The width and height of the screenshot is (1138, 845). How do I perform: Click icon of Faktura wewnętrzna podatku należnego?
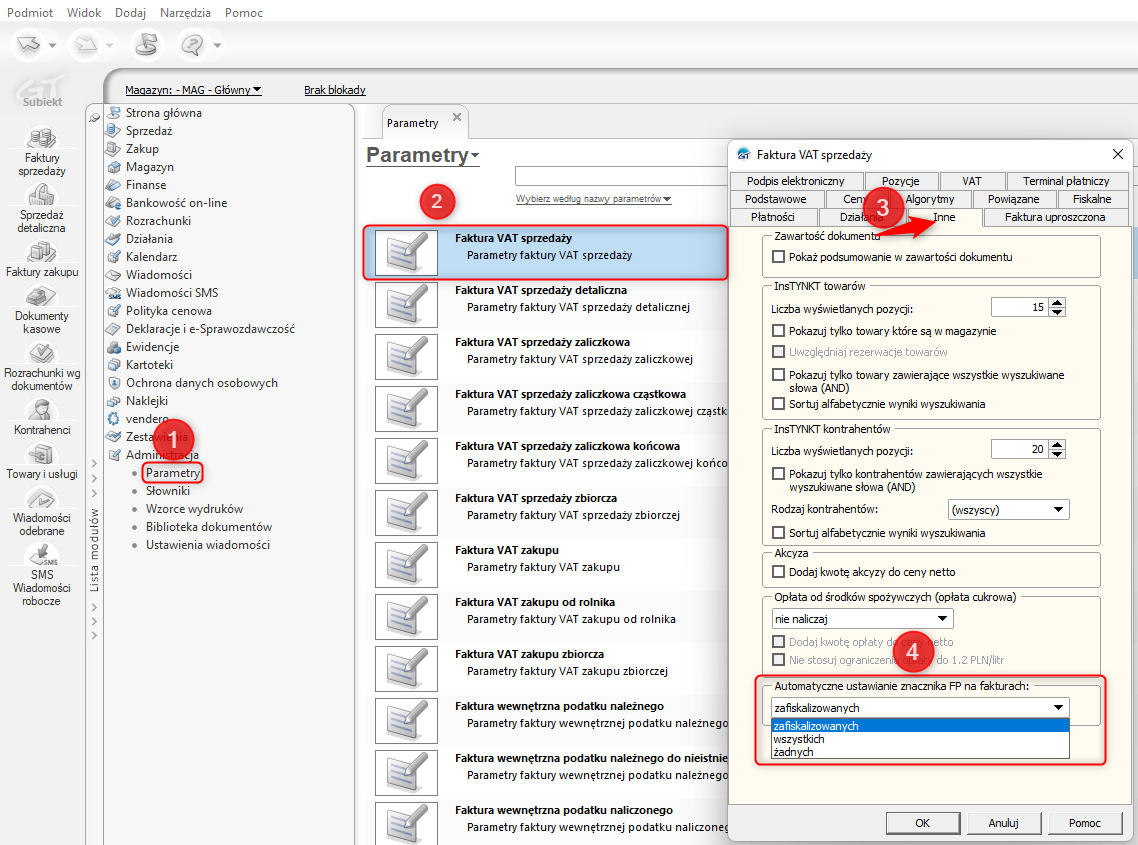click(406, 720)
